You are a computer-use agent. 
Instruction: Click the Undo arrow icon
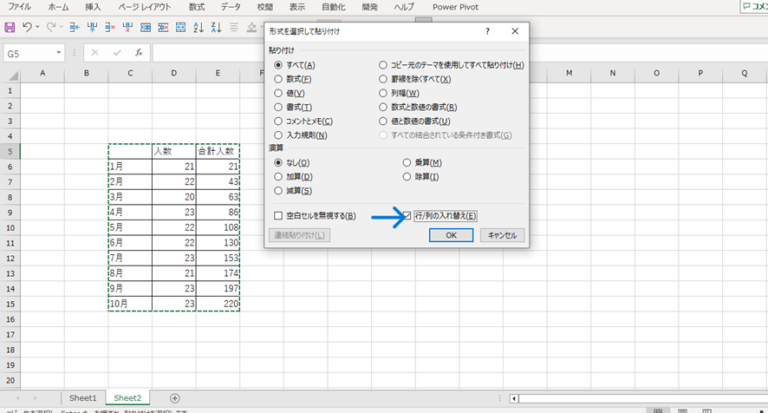pyautogui.click(x=27, y=26)
